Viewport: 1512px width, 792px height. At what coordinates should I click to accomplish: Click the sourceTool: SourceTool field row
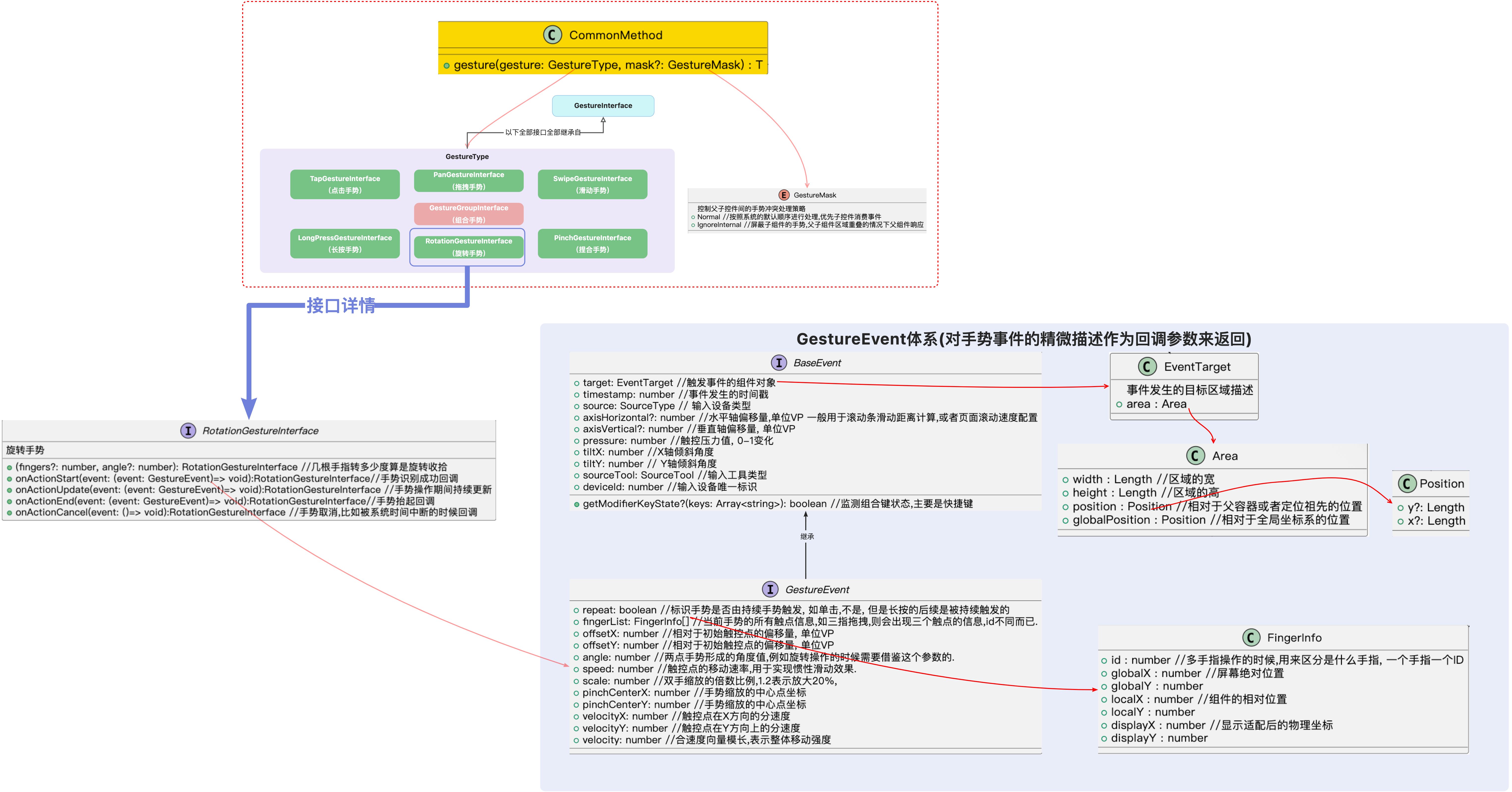tap(670, 475)
